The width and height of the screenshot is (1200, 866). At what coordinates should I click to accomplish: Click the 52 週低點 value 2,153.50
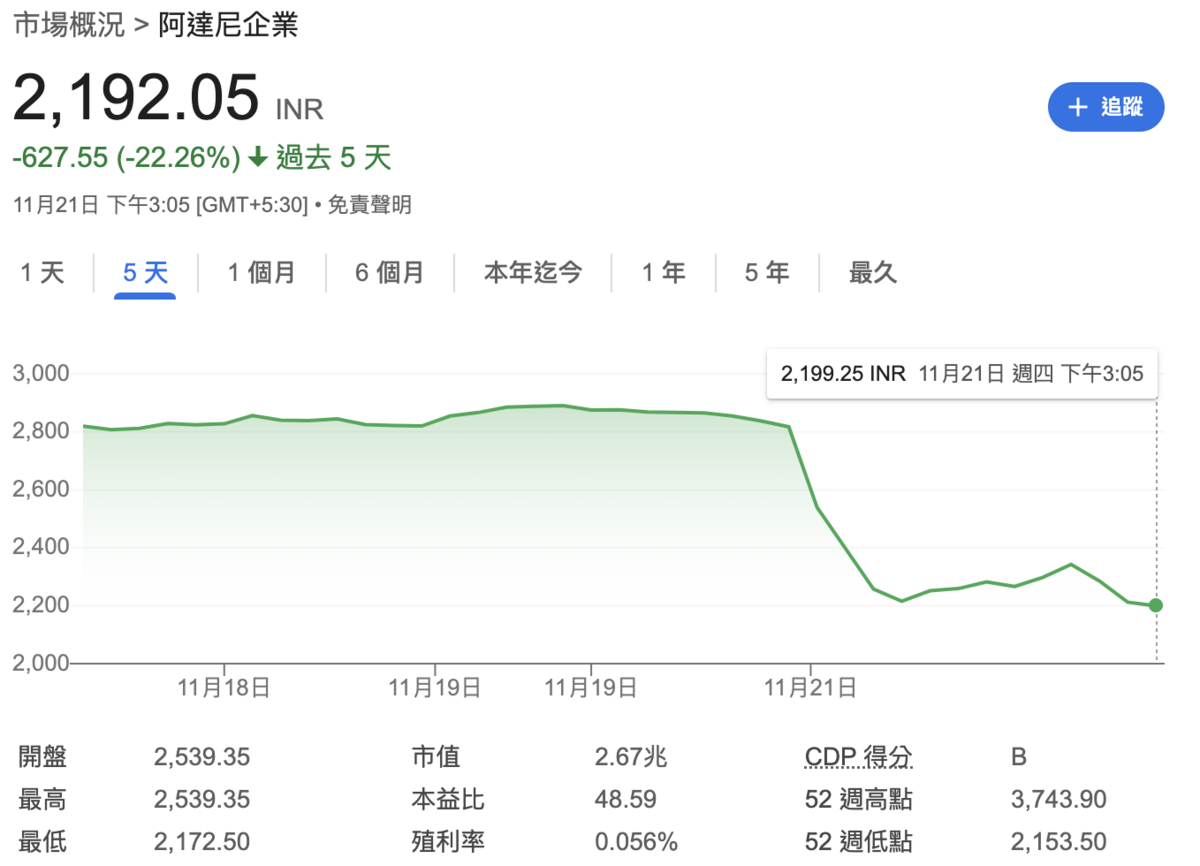(1059, 842)
